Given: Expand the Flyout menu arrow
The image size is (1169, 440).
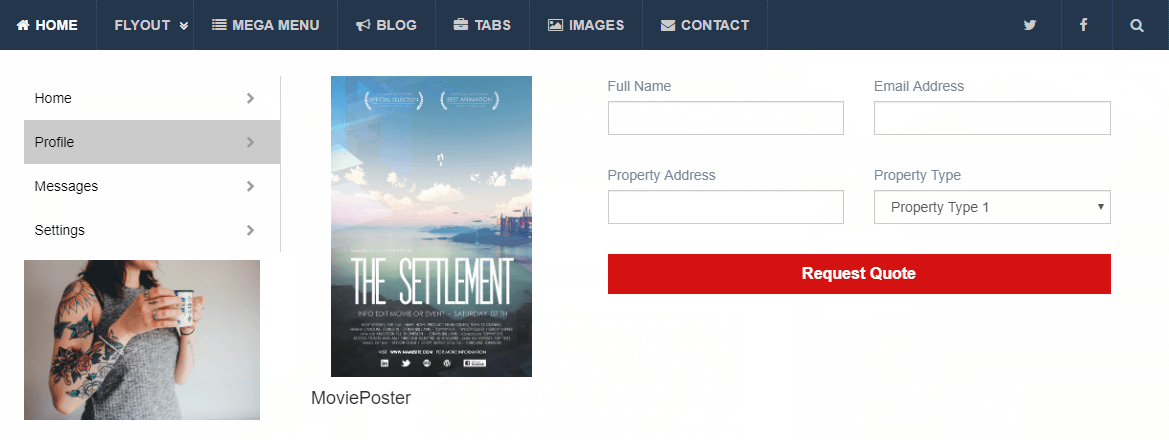Looking at the screenshot, I should [184, 26].
